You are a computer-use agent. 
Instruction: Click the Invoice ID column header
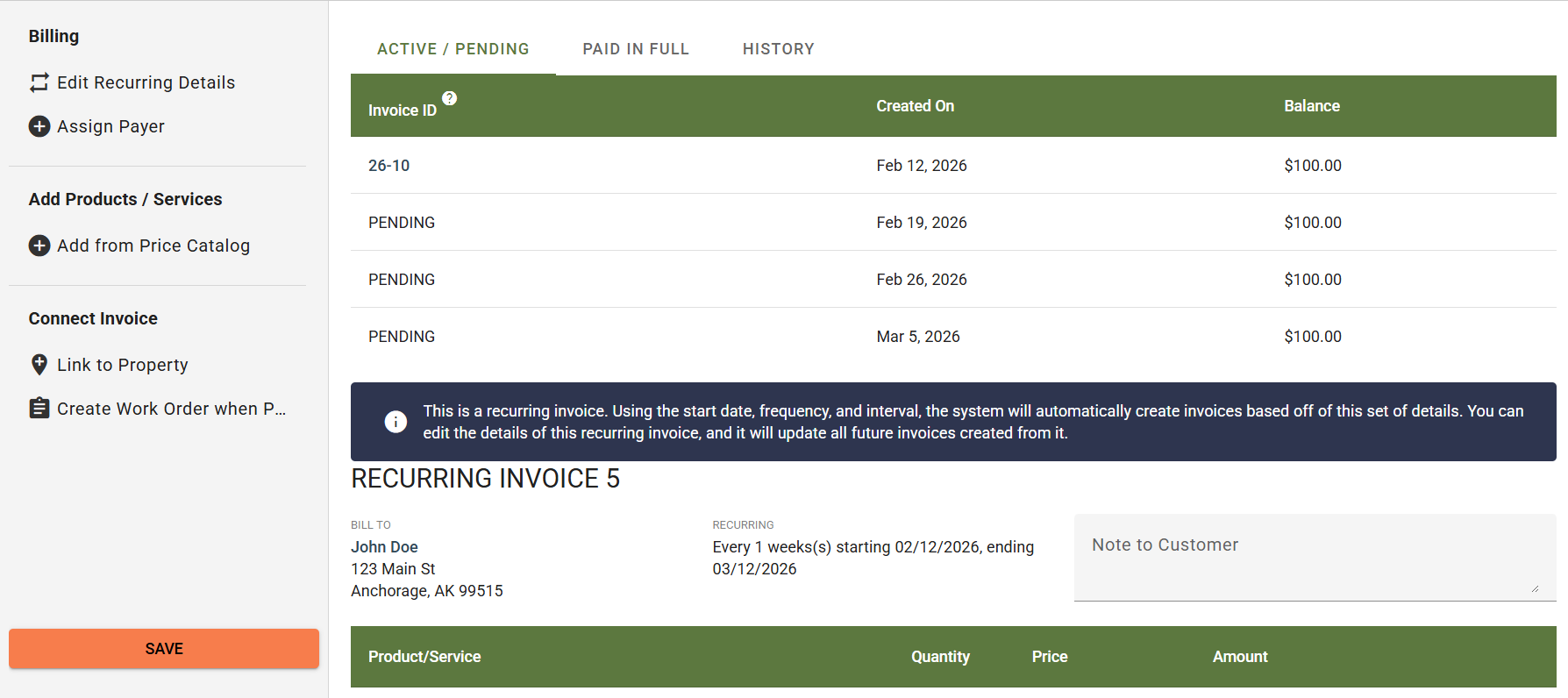point(403,110)
